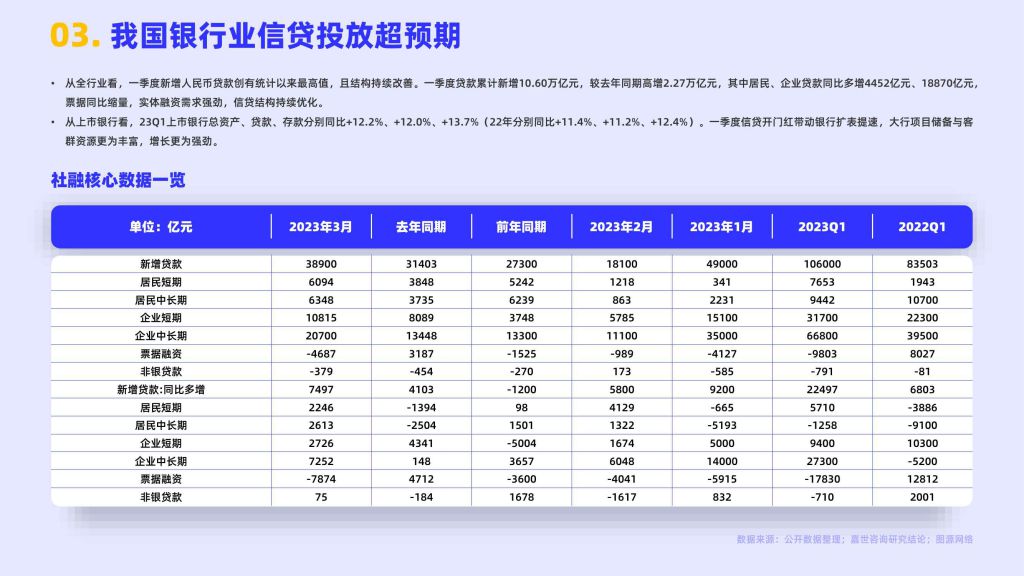Click the slide title 我国银行业信贷投放超预期
The image size is (1024, 576).
[x=285, y=35]
